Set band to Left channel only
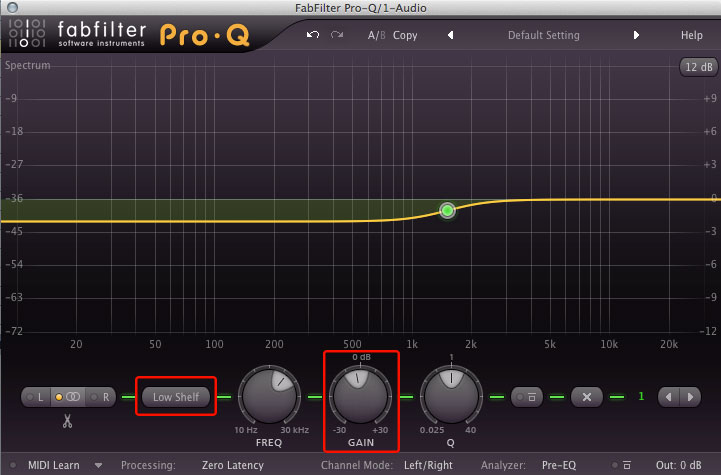The image size is (721, 475). (x=40, y=397)
